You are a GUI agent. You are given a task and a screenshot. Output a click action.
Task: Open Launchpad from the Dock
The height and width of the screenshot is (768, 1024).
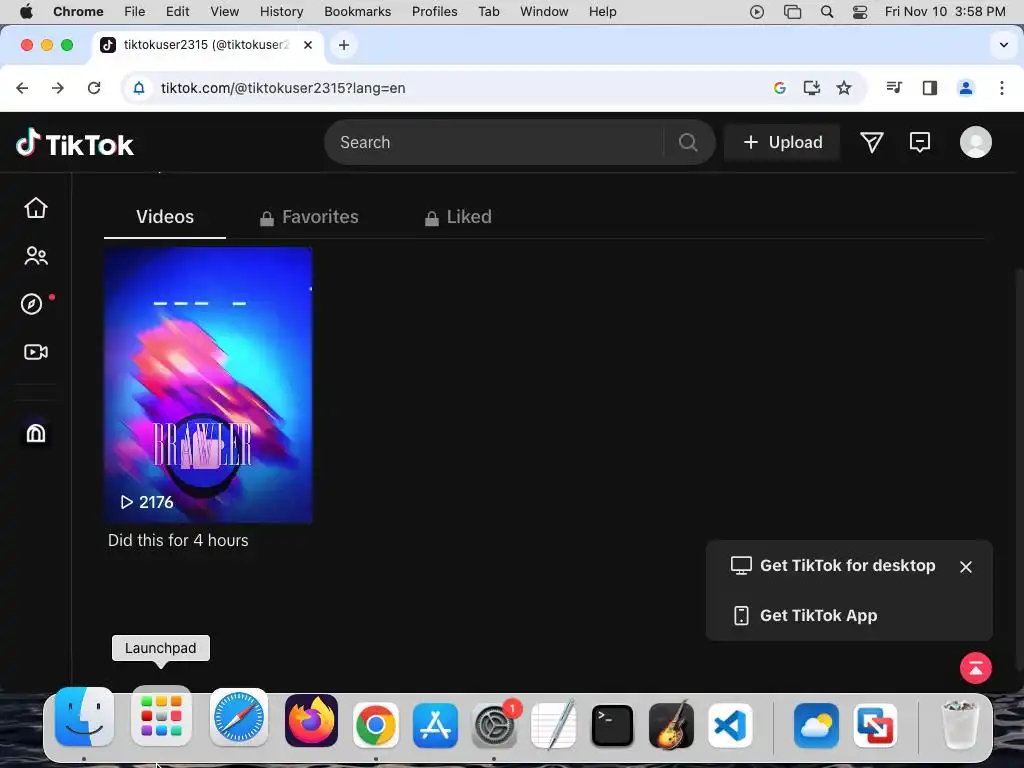coord(161,716)
